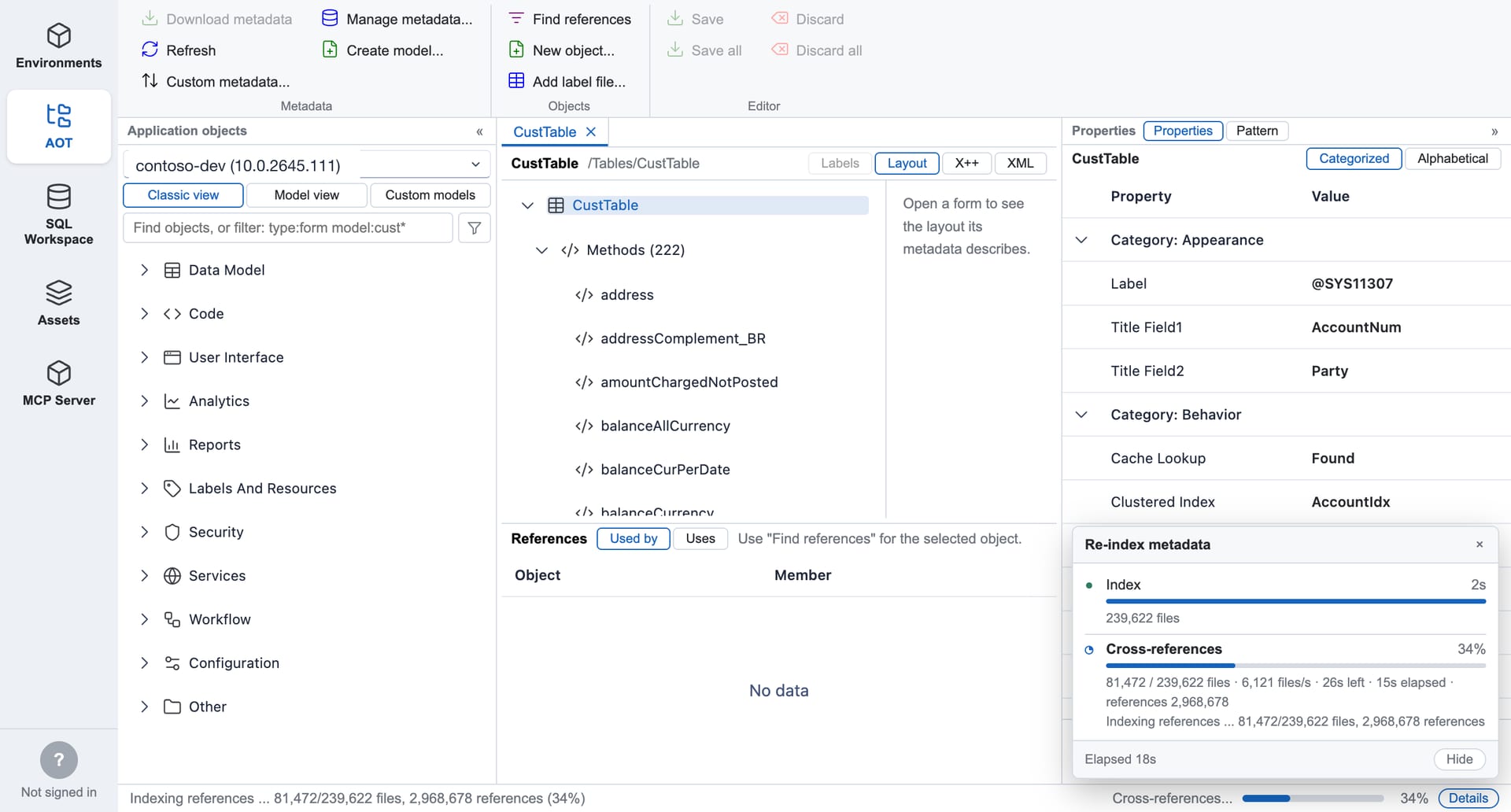Viewport: 1511px width, 812px height.
Task: Select Categorized property sorting
Action: (1354, 158)
